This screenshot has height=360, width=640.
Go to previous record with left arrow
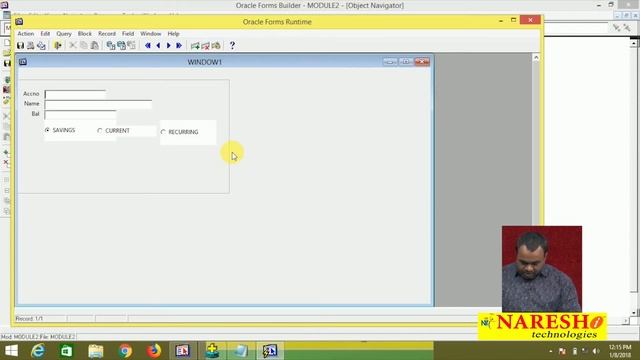(158, 45)
